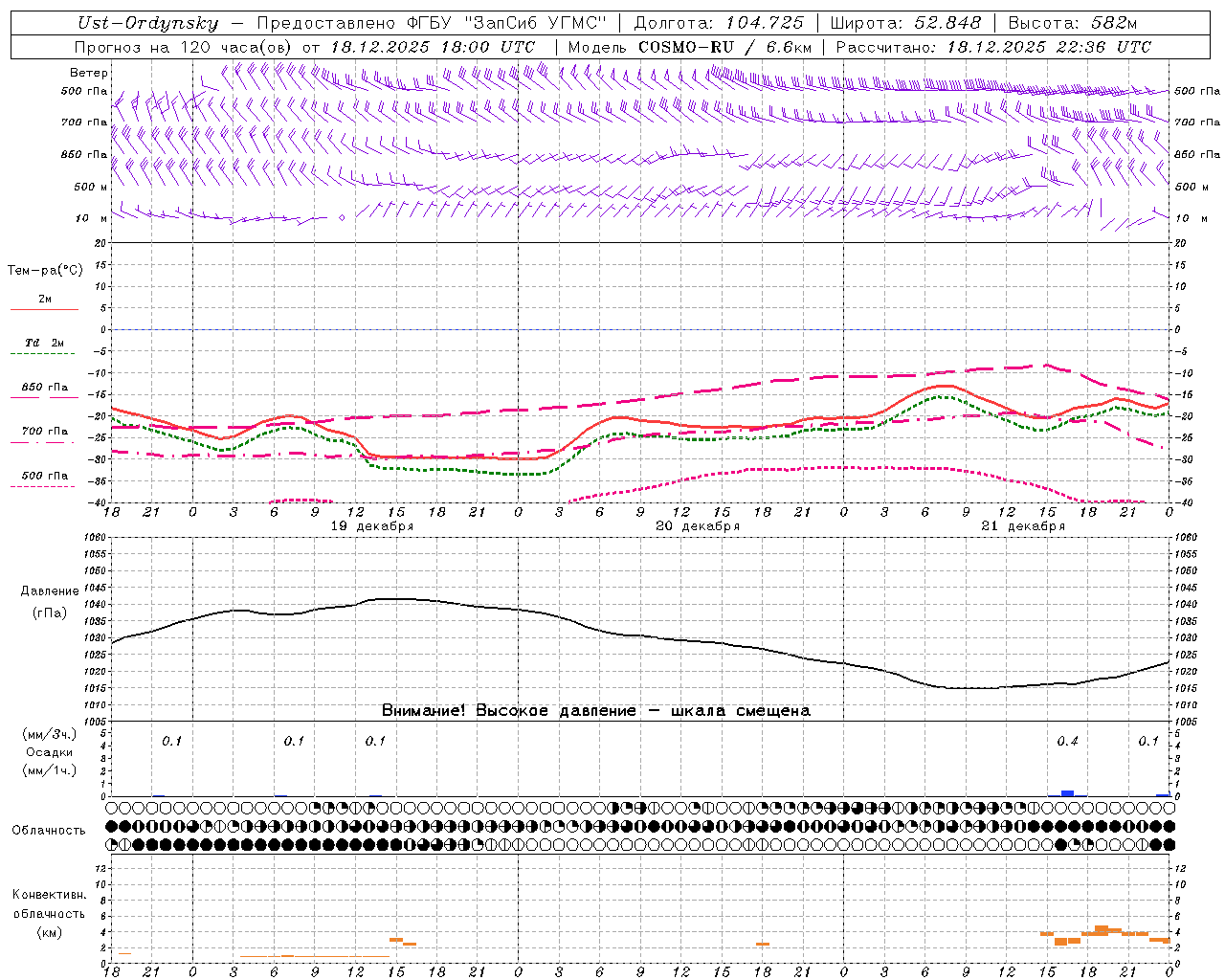
Task: Click the station name Ust-Ordynsky in header
Action: pos(147,23)
